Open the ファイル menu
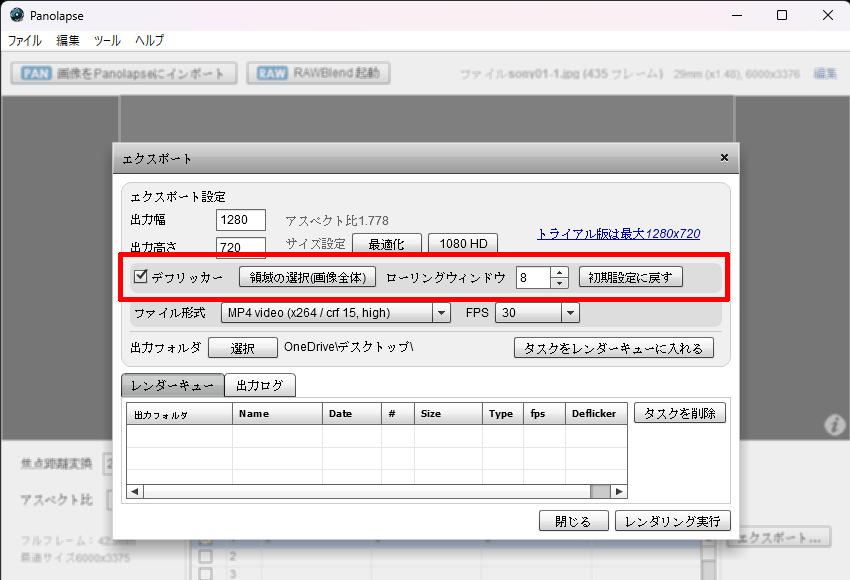This screenshot has width=850, height=580. (x=25, y=41)
